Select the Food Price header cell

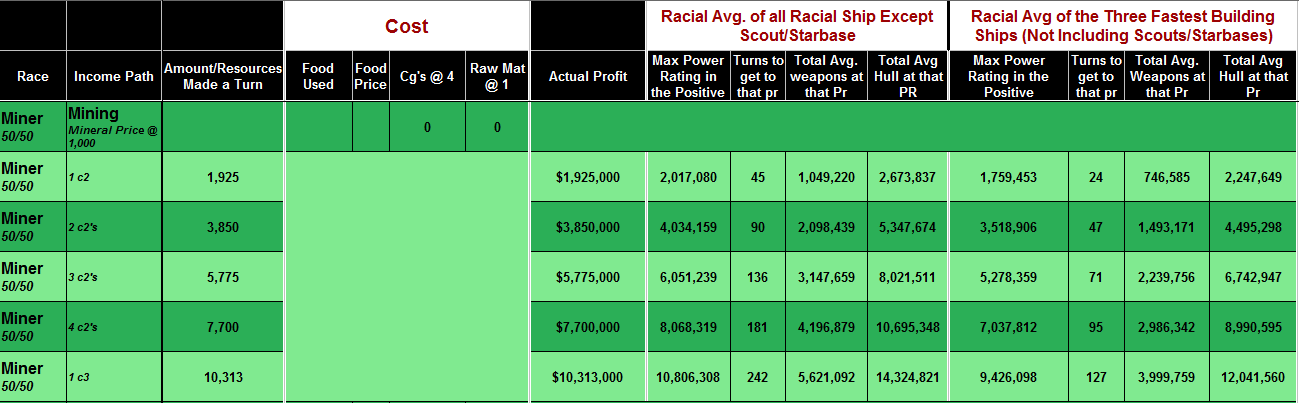click(x=370, y=77)
